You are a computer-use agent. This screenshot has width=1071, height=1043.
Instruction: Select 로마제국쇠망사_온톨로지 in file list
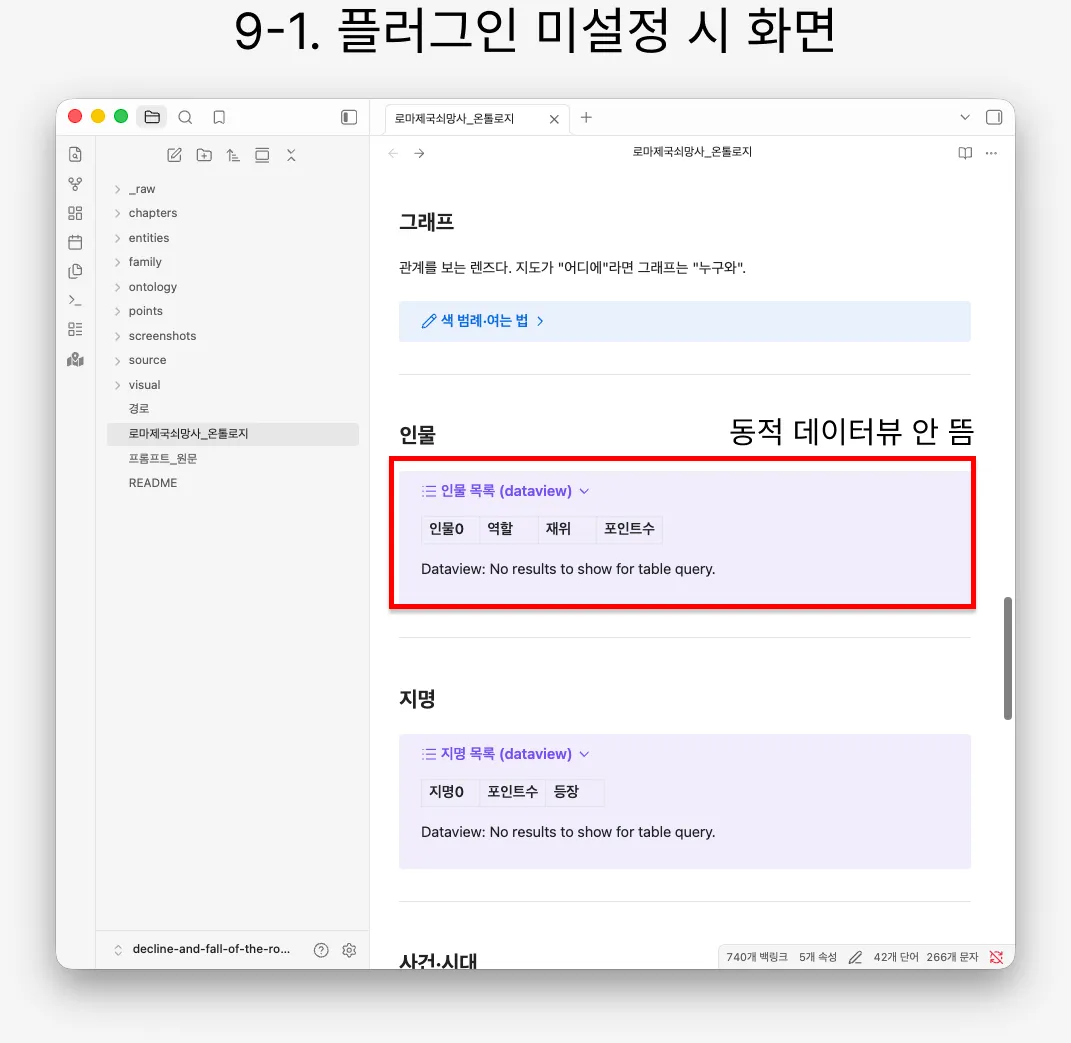232,434
